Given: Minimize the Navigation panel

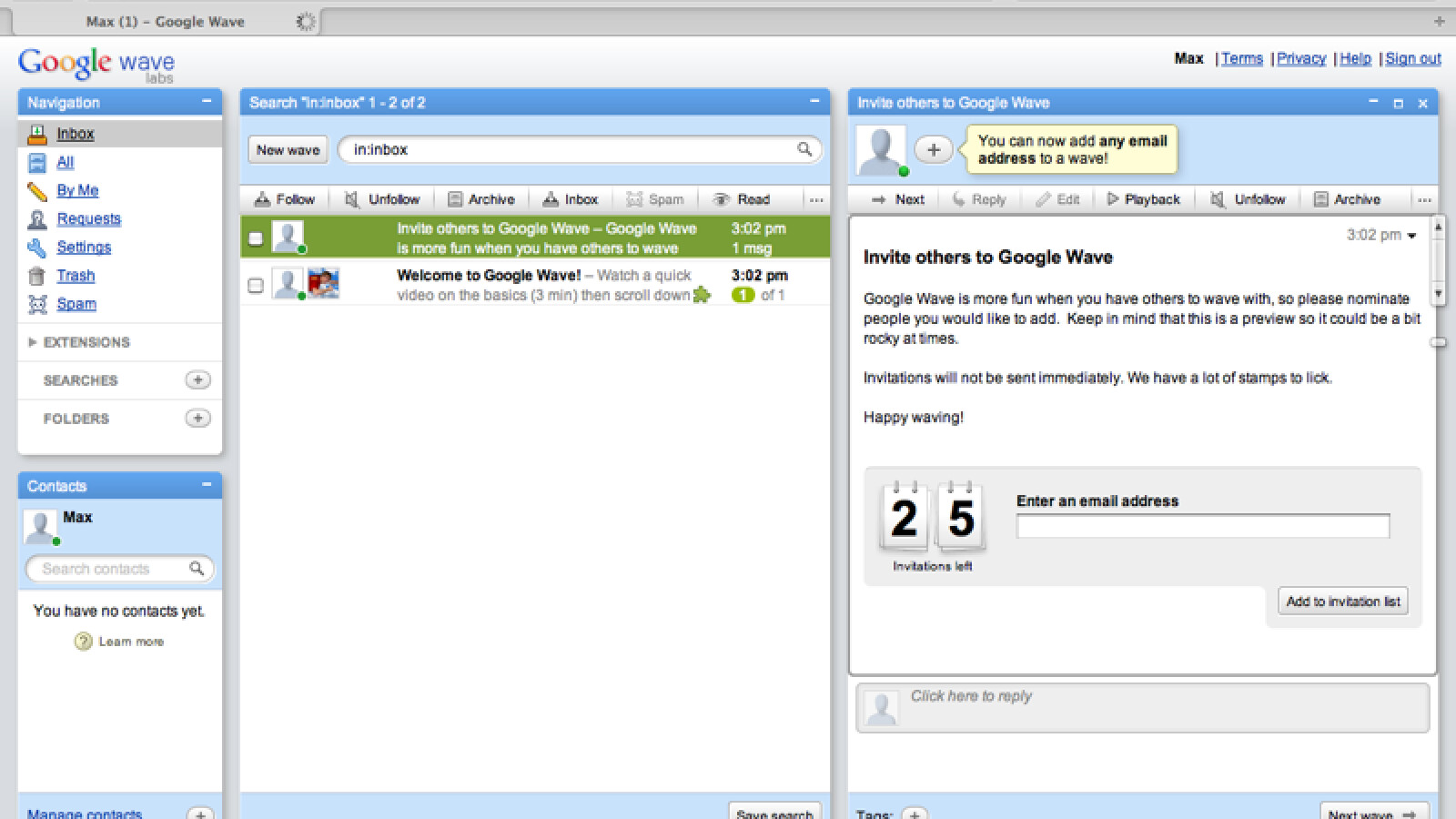Looking at the screenshot, I should (207, 102).
